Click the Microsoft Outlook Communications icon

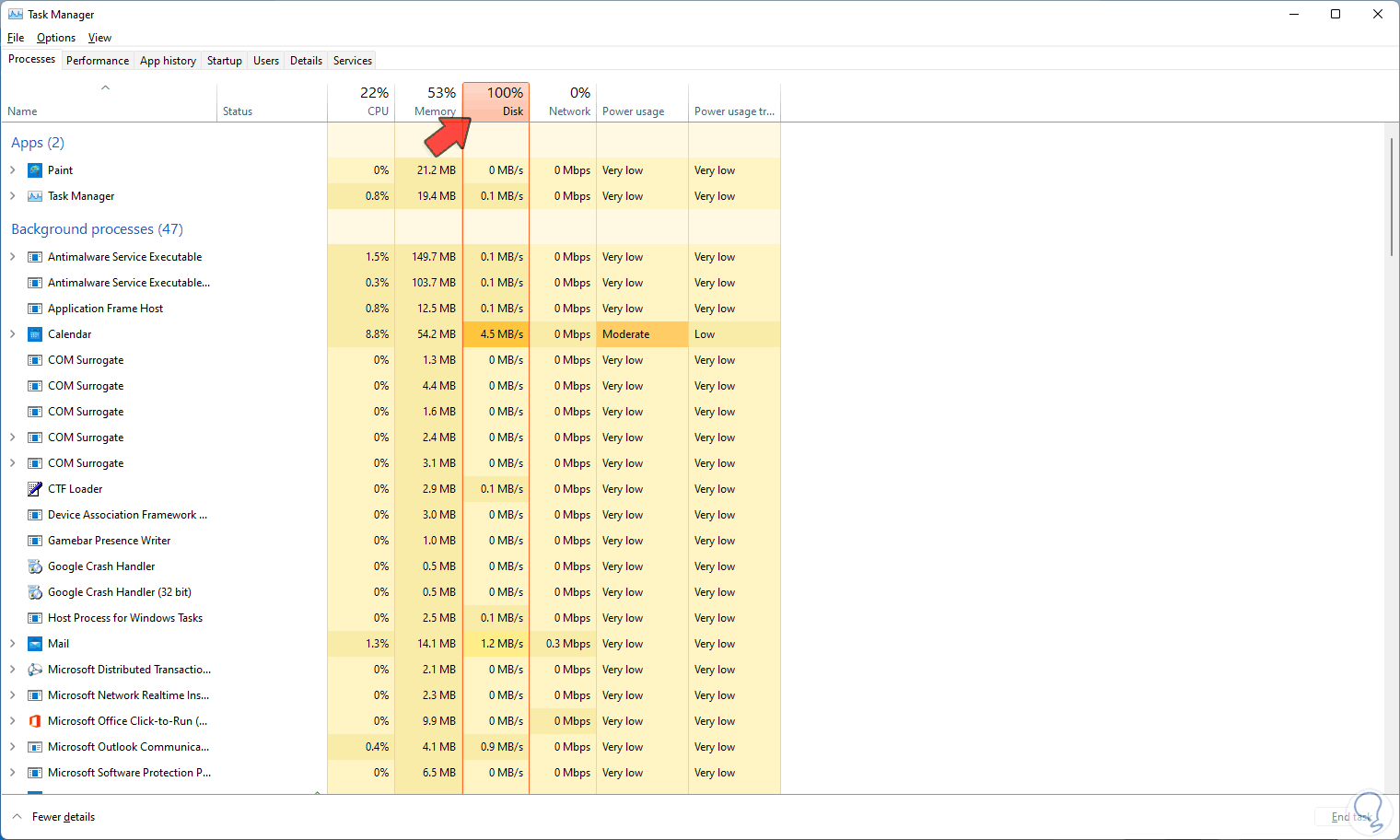pyautogui.click(x=35, y=747)
